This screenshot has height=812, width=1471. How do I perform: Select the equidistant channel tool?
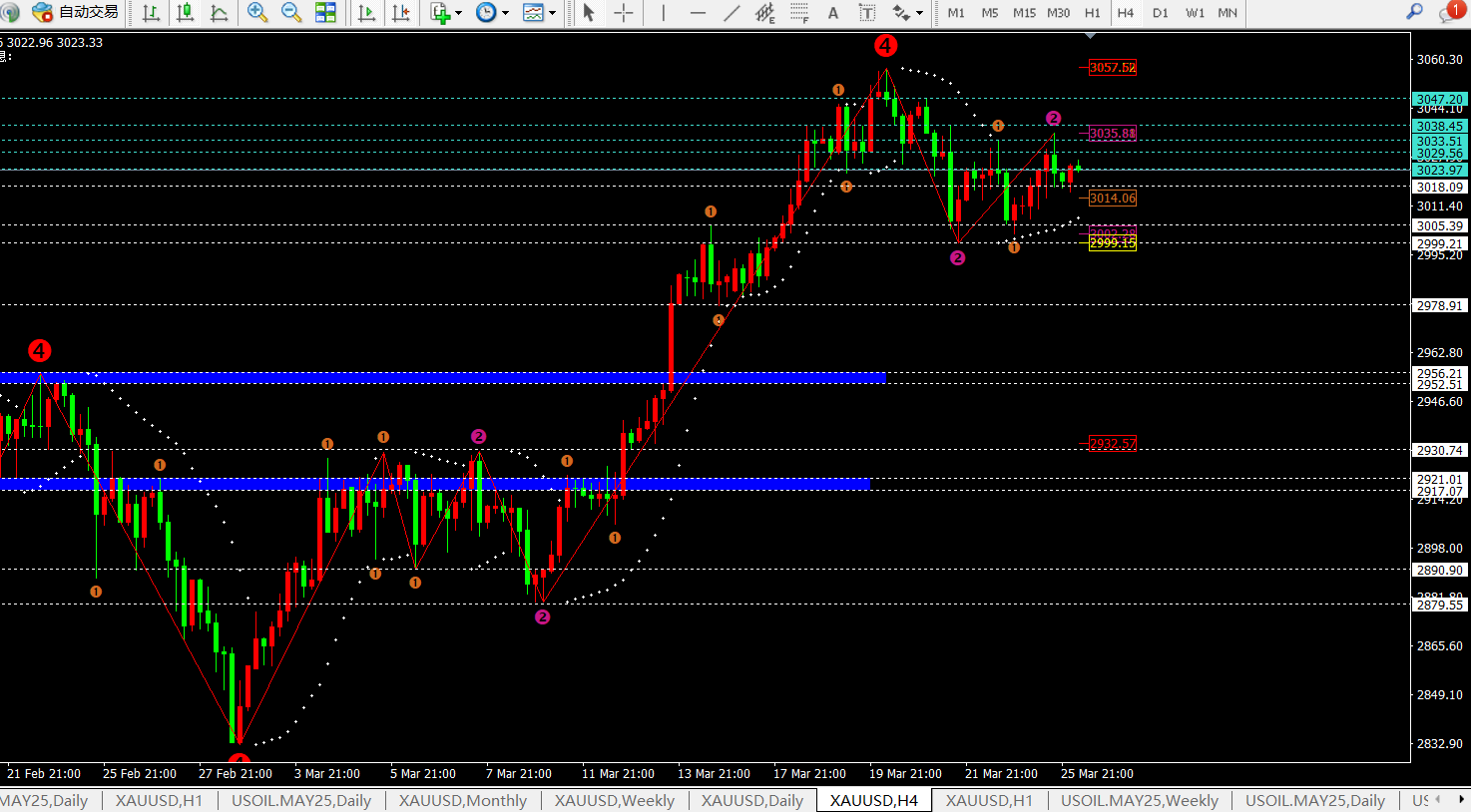pos(765,13)
